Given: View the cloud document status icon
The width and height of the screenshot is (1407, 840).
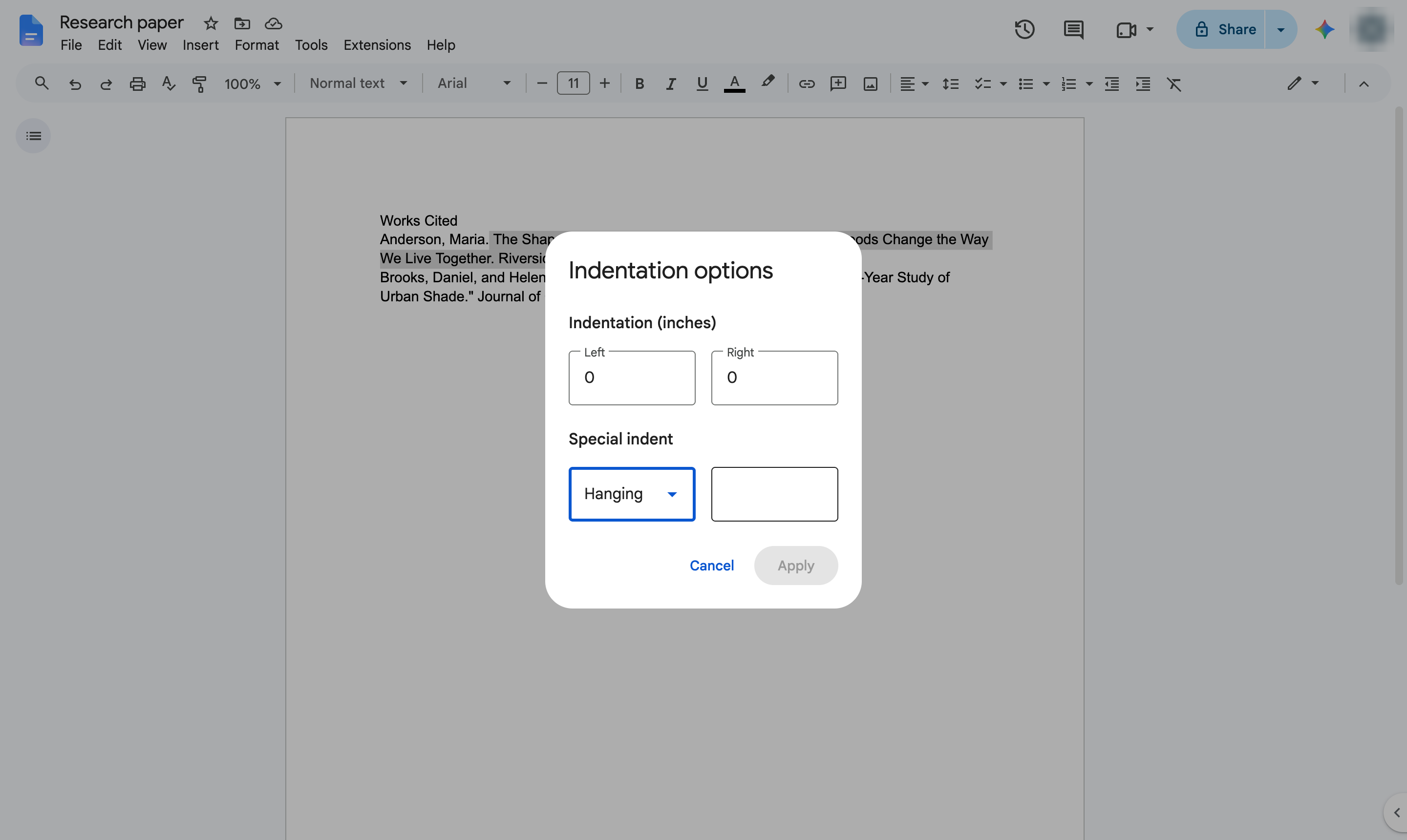Looking at the screenshot, I should point(274,23).
